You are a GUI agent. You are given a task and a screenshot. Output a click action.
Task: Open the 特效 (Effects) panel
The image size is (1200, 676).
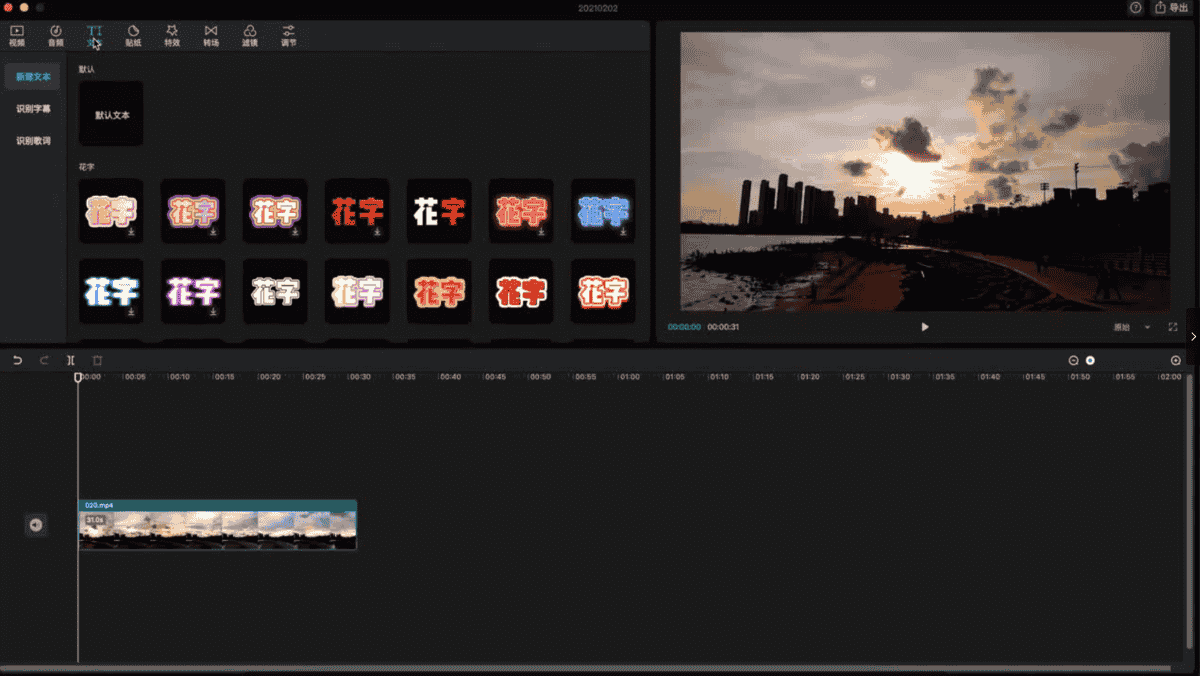point(172,36)
